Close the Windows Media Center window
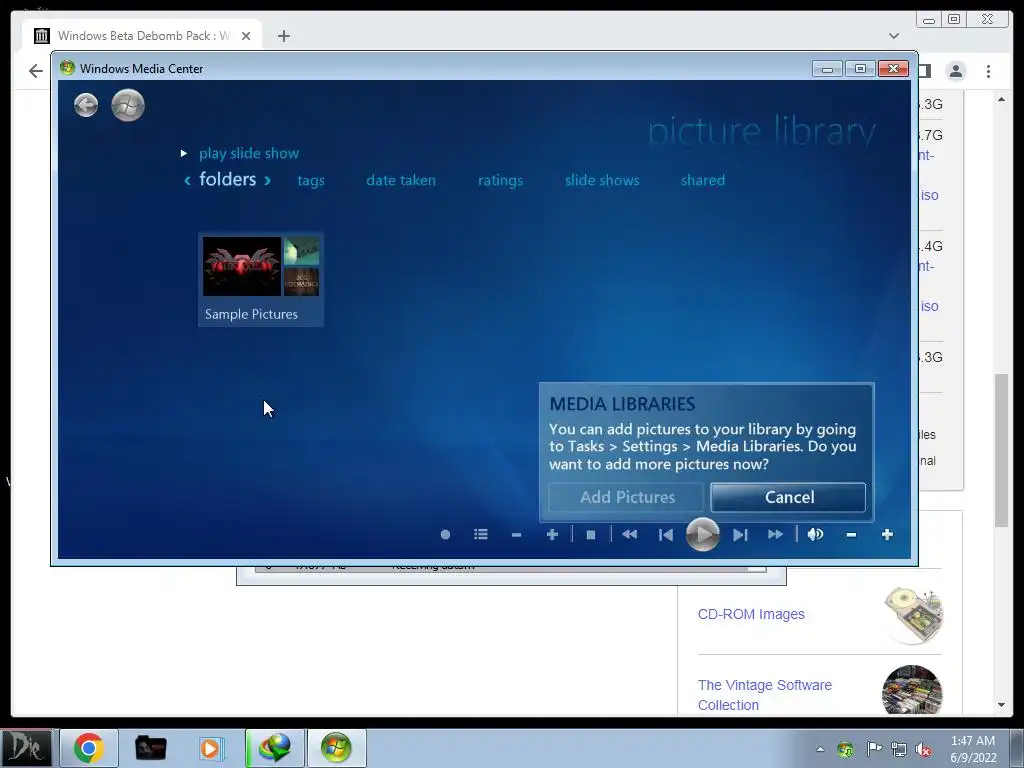The width and height of the screenshot is (1024, 768). click(x=893, y=69)
